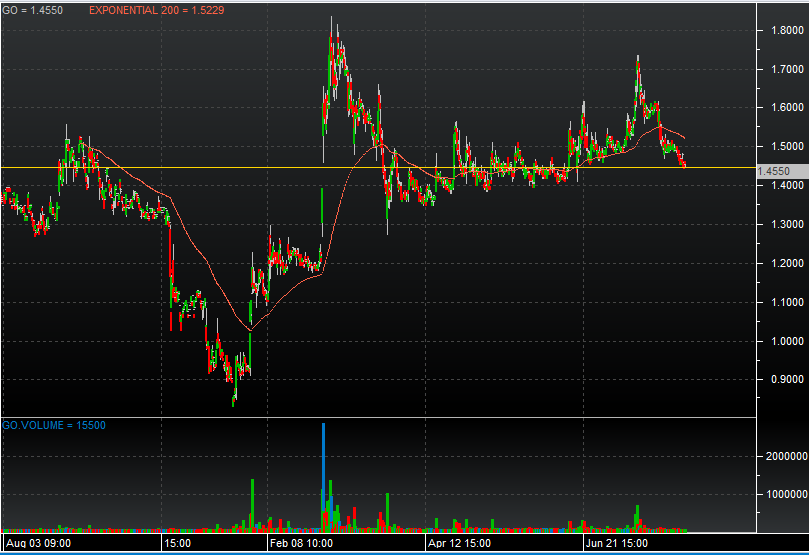Click the Apr 12 15:00 date label
This screenshot has height=555, width=809.
(x=459, y=543)
